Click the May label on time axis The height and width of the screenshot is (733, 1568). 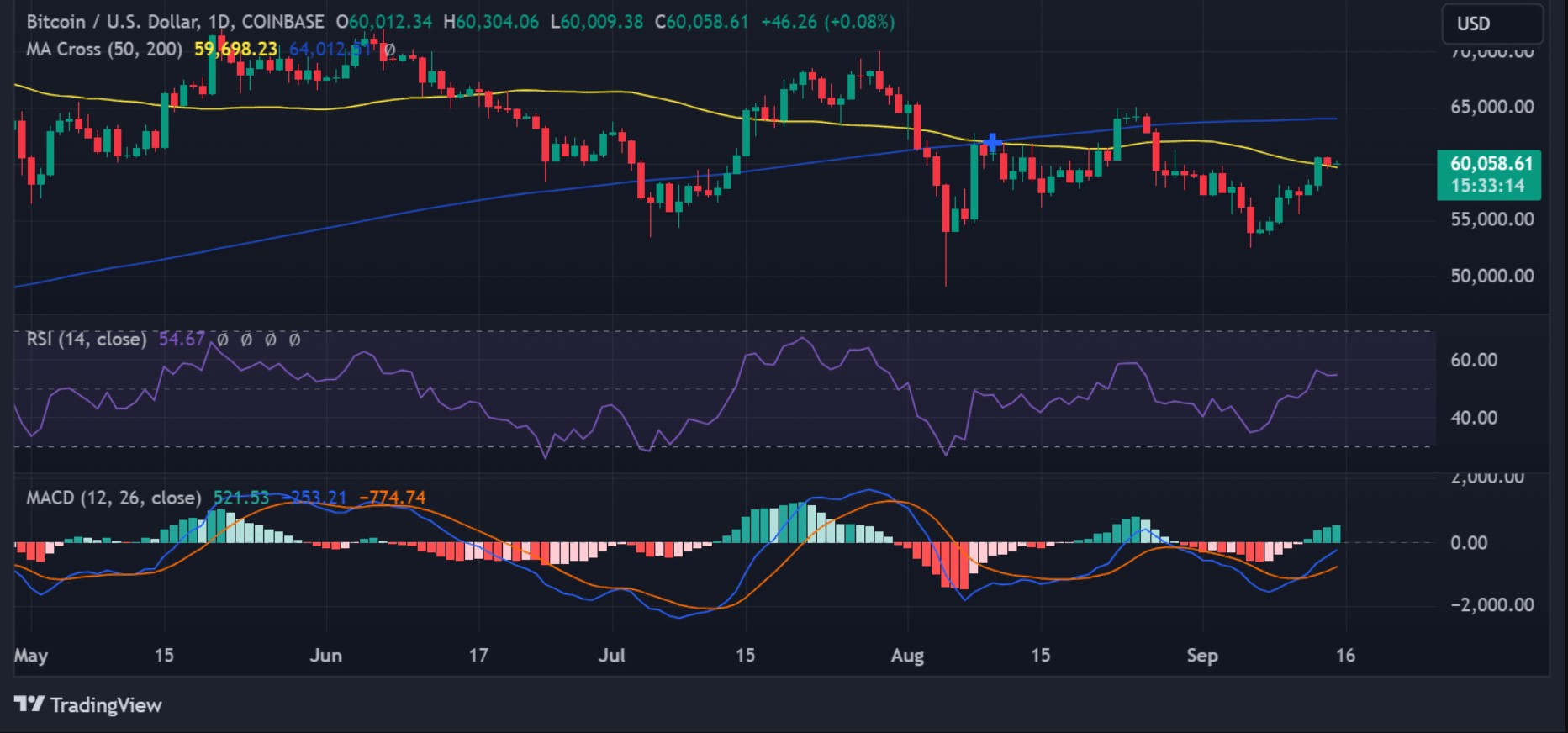(x=31, y=656)
